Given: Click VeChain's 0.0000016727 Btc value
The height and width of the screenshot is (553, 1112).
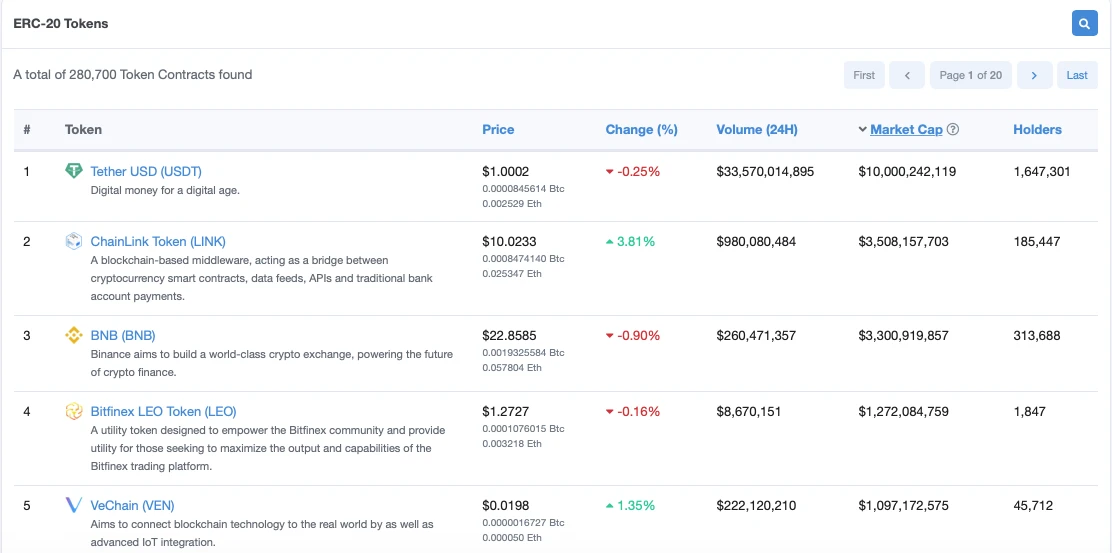Looking at the screenshot, I should click(523, 523).
